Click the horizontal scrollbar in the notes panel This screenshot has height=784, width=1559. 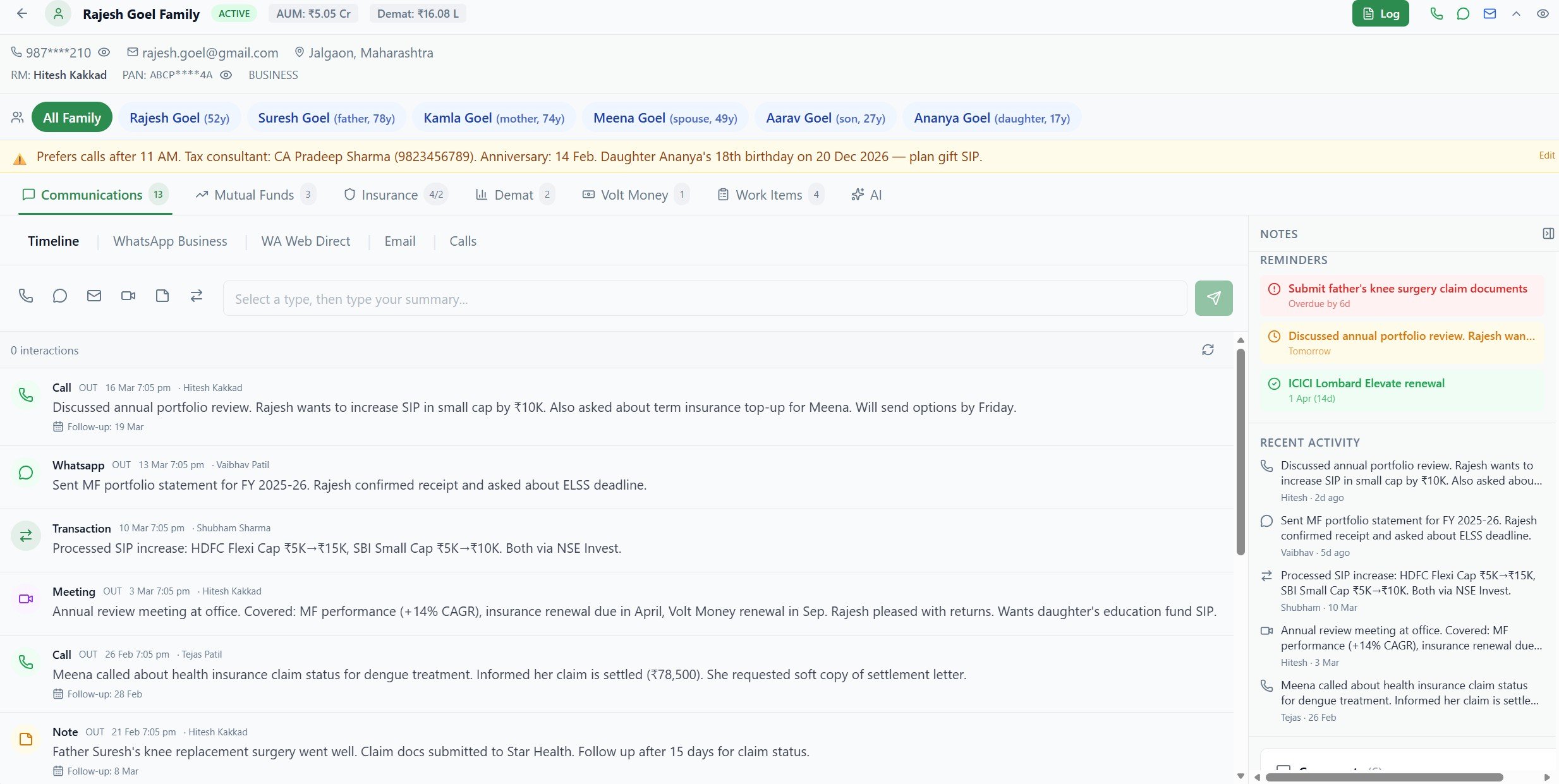click(x=1384, y=777)
